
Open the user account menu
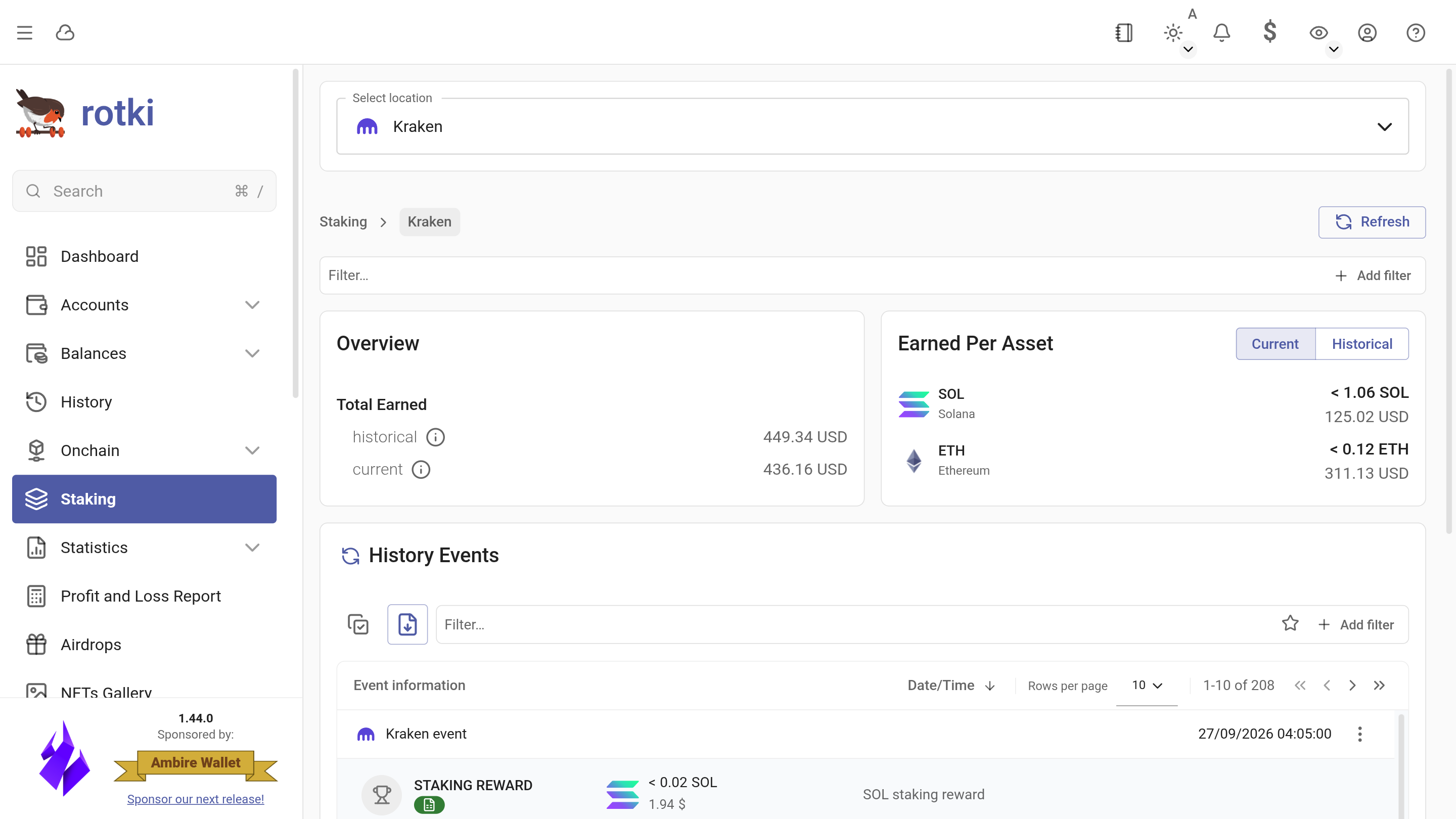point(1367,33)
